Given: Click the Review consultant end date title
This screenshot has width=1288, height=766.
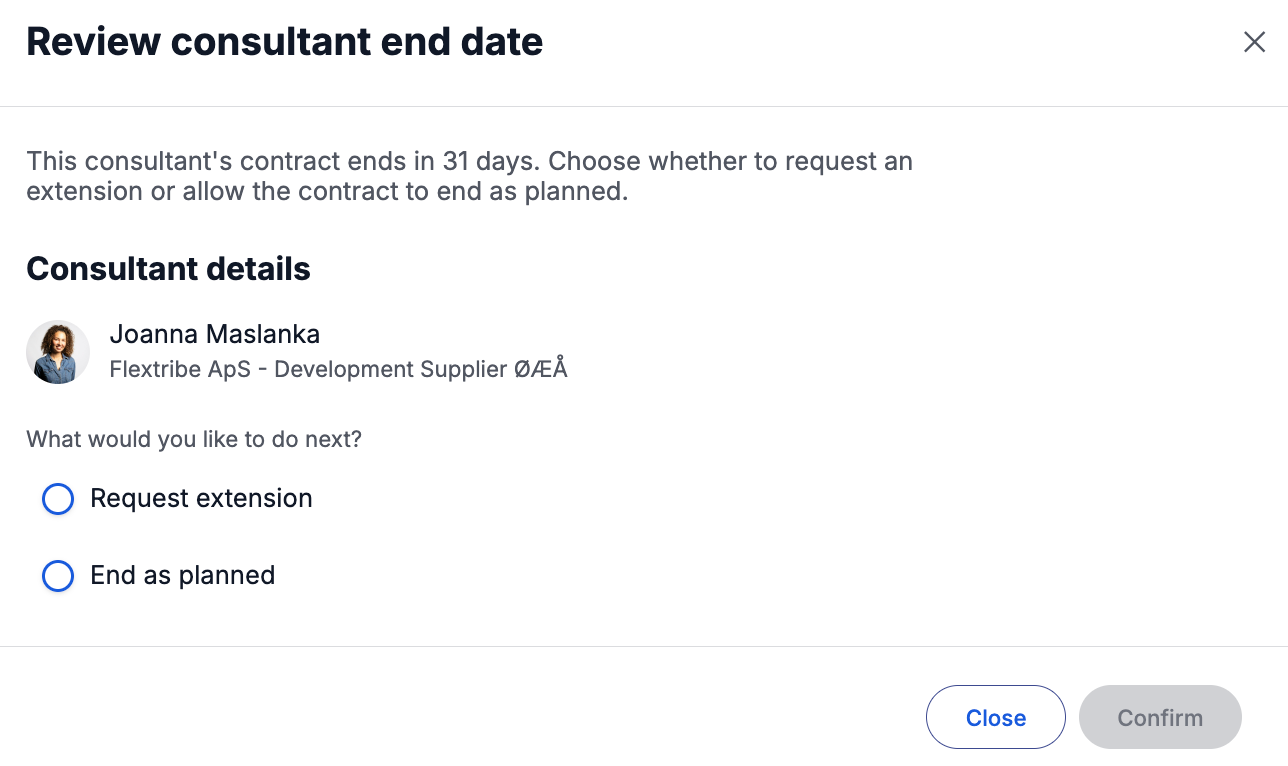Looking at the screenshot, I should (285, 42).
